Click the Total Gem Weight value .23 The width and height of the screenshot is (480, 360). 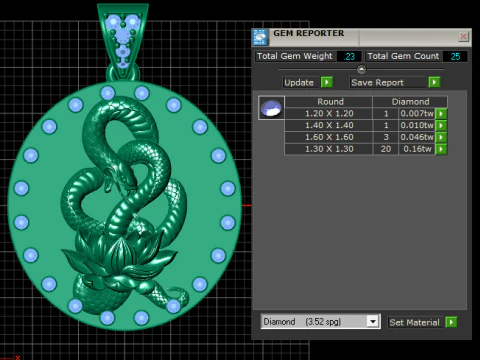(349, 56)
